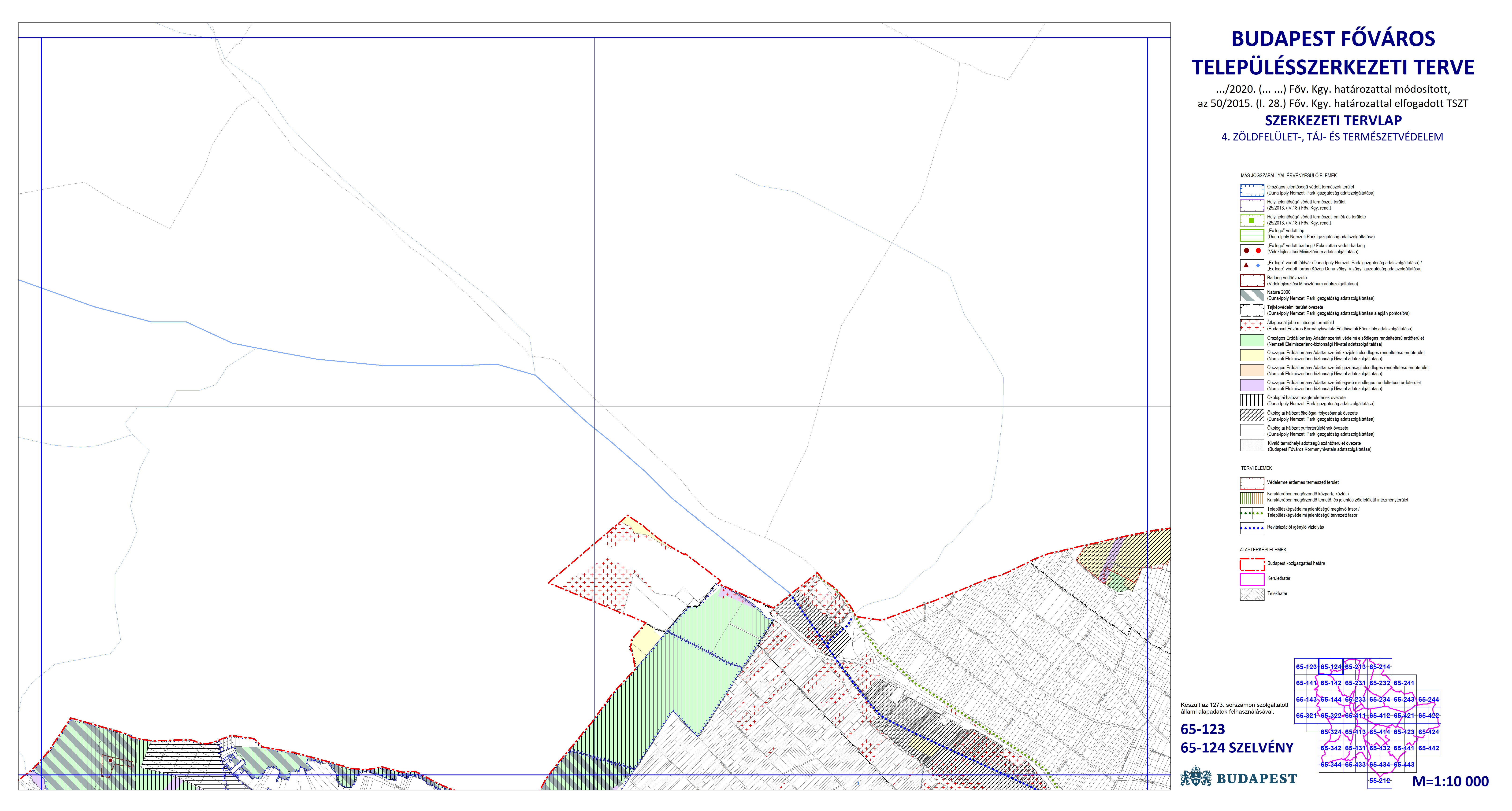Select the highlighted 65-124 index map cell
This screenshot has width=1512, height=811.
pyautogui.click(x=1331, y=667)
